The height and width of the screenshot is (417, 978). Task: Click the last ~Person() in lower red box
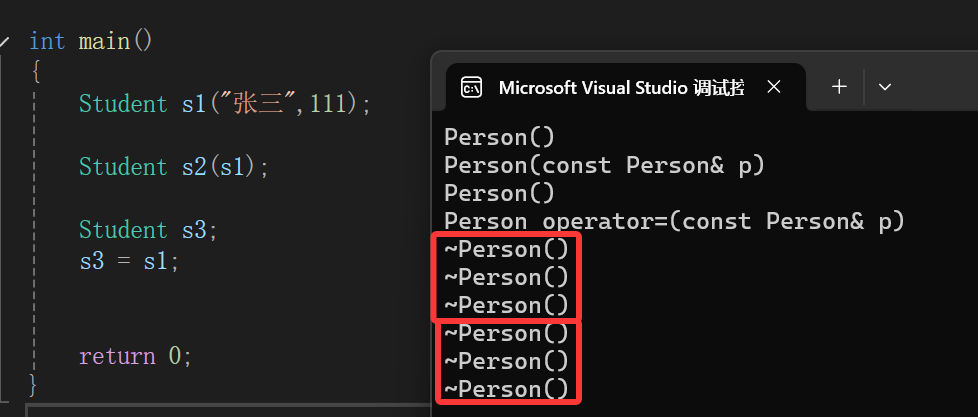[x=506, y=390]
